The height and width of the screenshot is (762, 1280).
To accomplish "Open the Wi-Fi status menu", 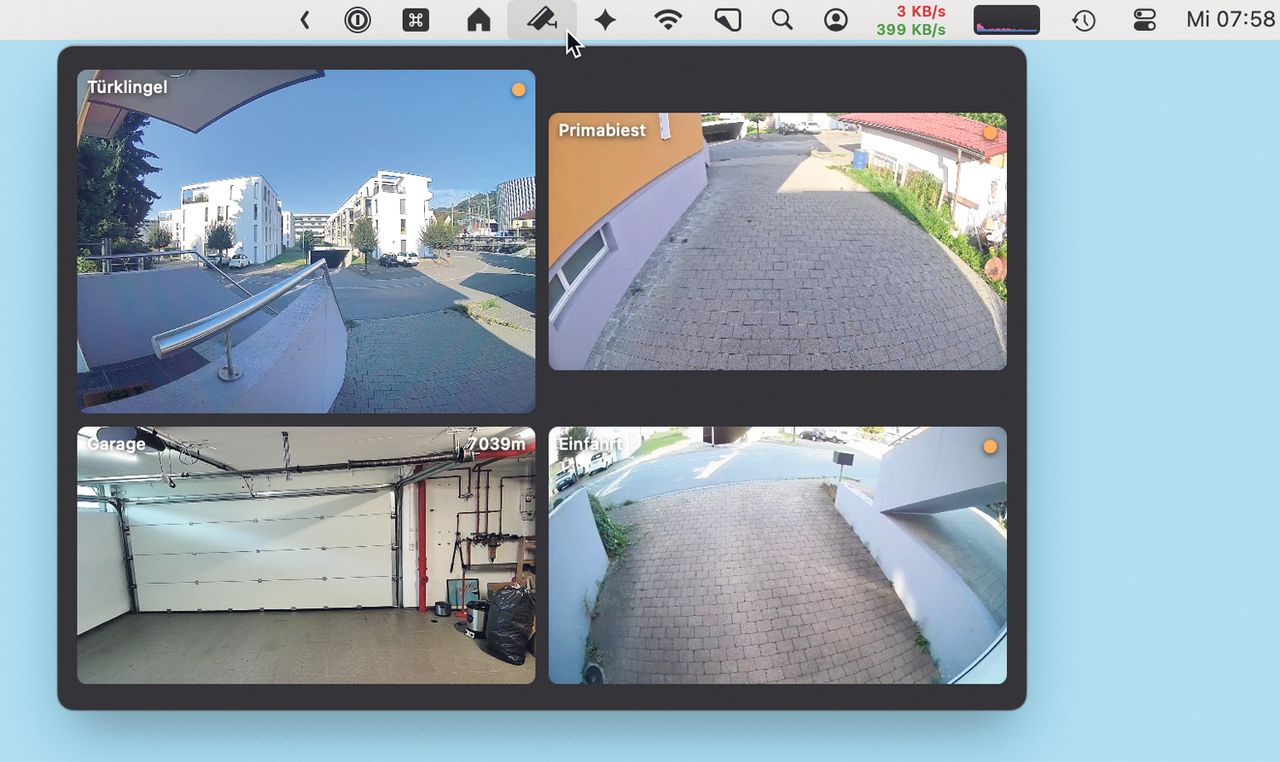I will 668,20.
